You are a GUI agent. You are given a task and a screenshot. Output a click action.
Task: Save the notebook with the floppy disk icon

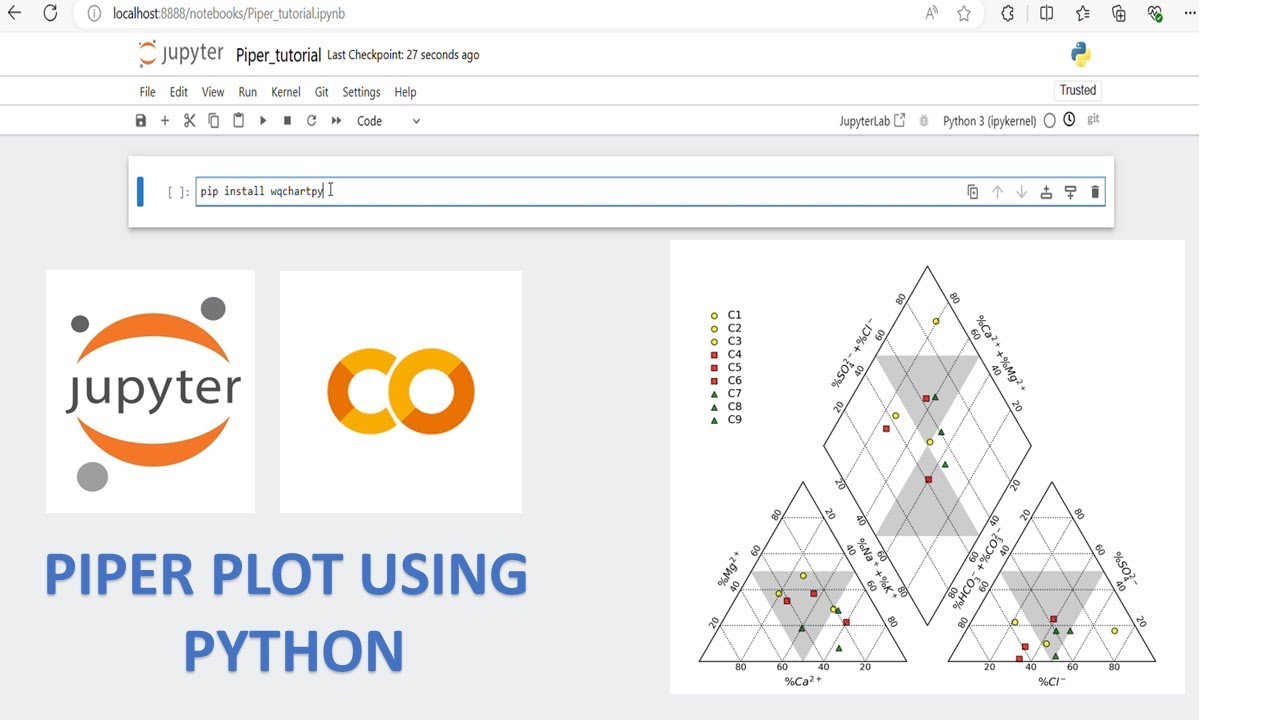click(141, 121)
